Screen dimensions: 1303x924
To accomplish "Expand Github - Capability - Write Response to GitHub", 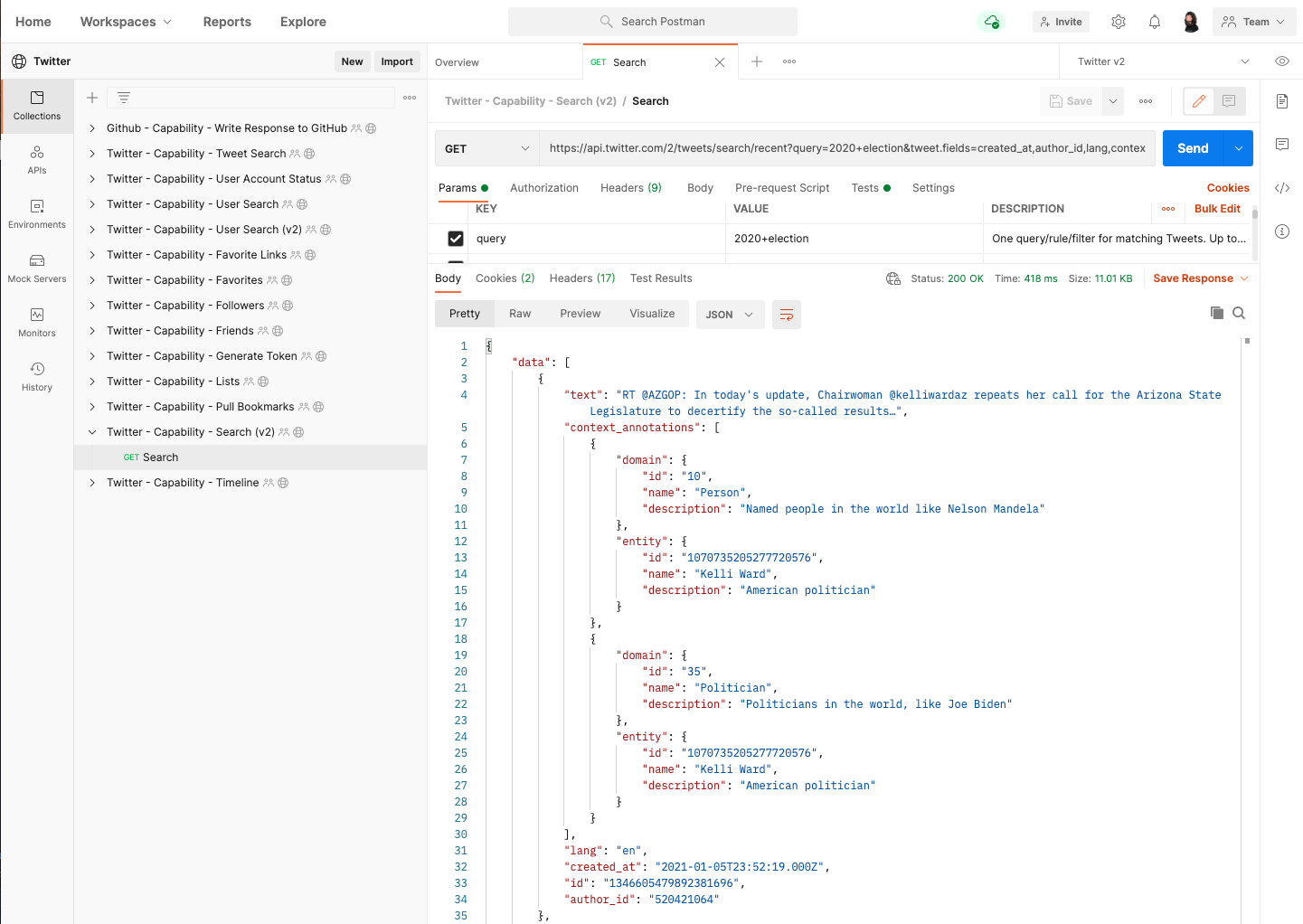I will [92, 128].
